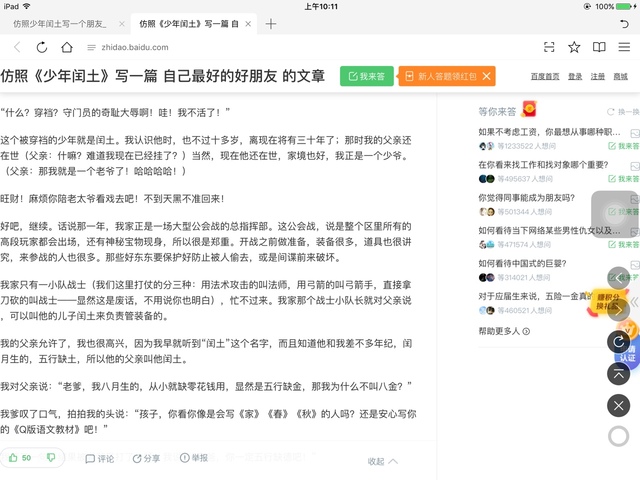Click the 百度首页 navigation link
This screenshot has height=480, width=640.
pyautogui.click(x=544, y=76)
